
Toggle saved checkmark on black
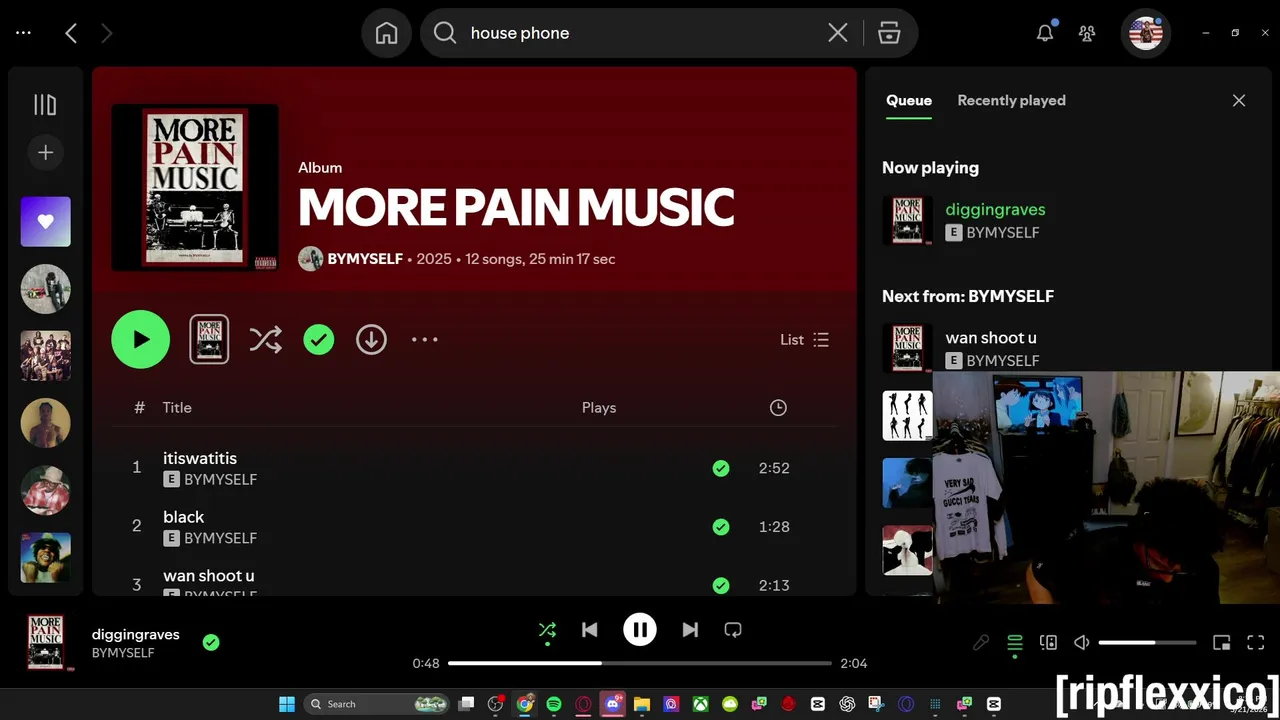[x=721, y=527]
